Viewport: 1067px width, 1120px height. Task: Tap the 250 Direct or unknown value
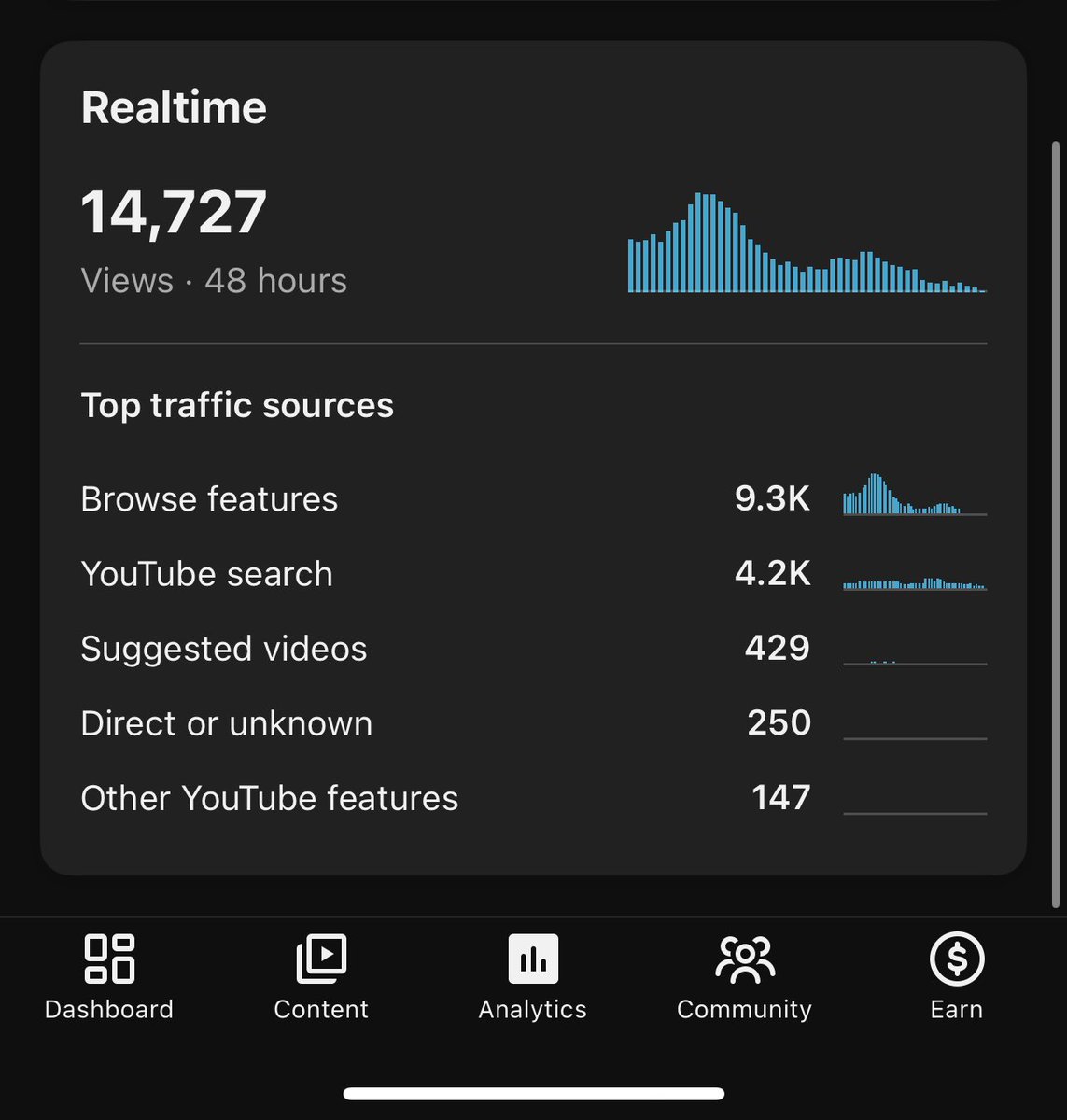779,722
